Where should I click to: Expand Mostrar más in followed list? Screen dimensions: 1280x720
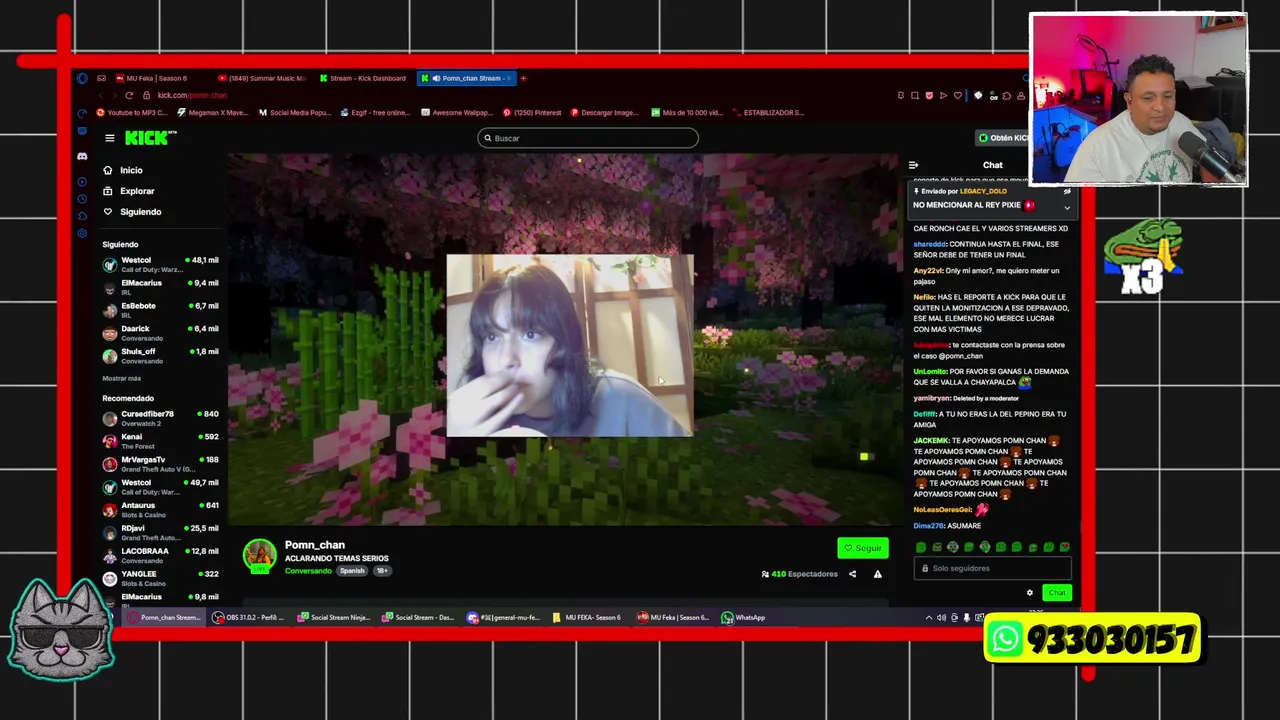[121, 378]
